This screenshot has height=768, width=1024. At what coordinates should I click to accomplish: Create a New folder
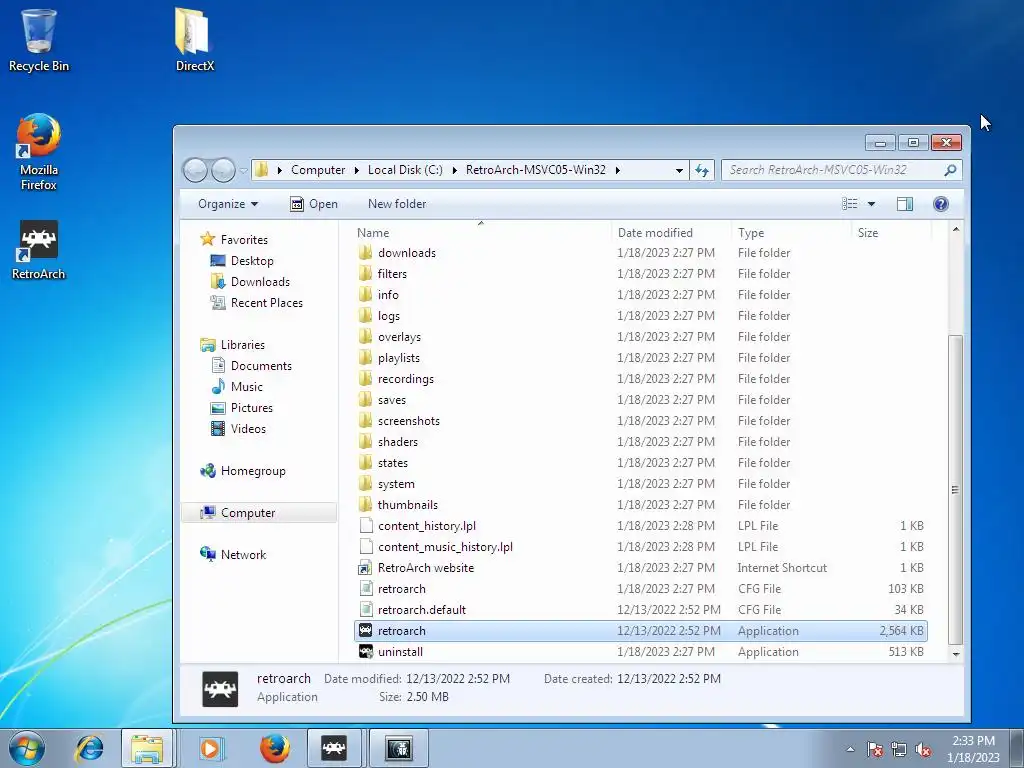click(397, 204)
